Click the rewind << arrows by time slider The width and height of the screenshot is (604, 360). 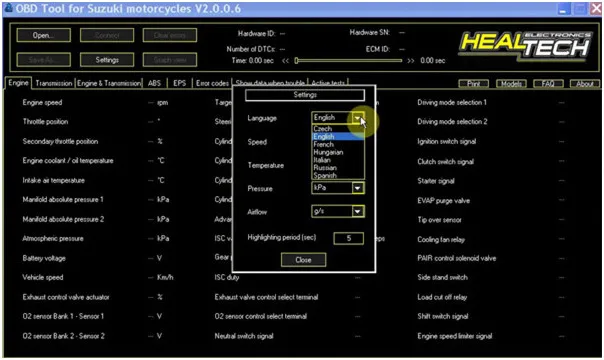tap(285, 61)
